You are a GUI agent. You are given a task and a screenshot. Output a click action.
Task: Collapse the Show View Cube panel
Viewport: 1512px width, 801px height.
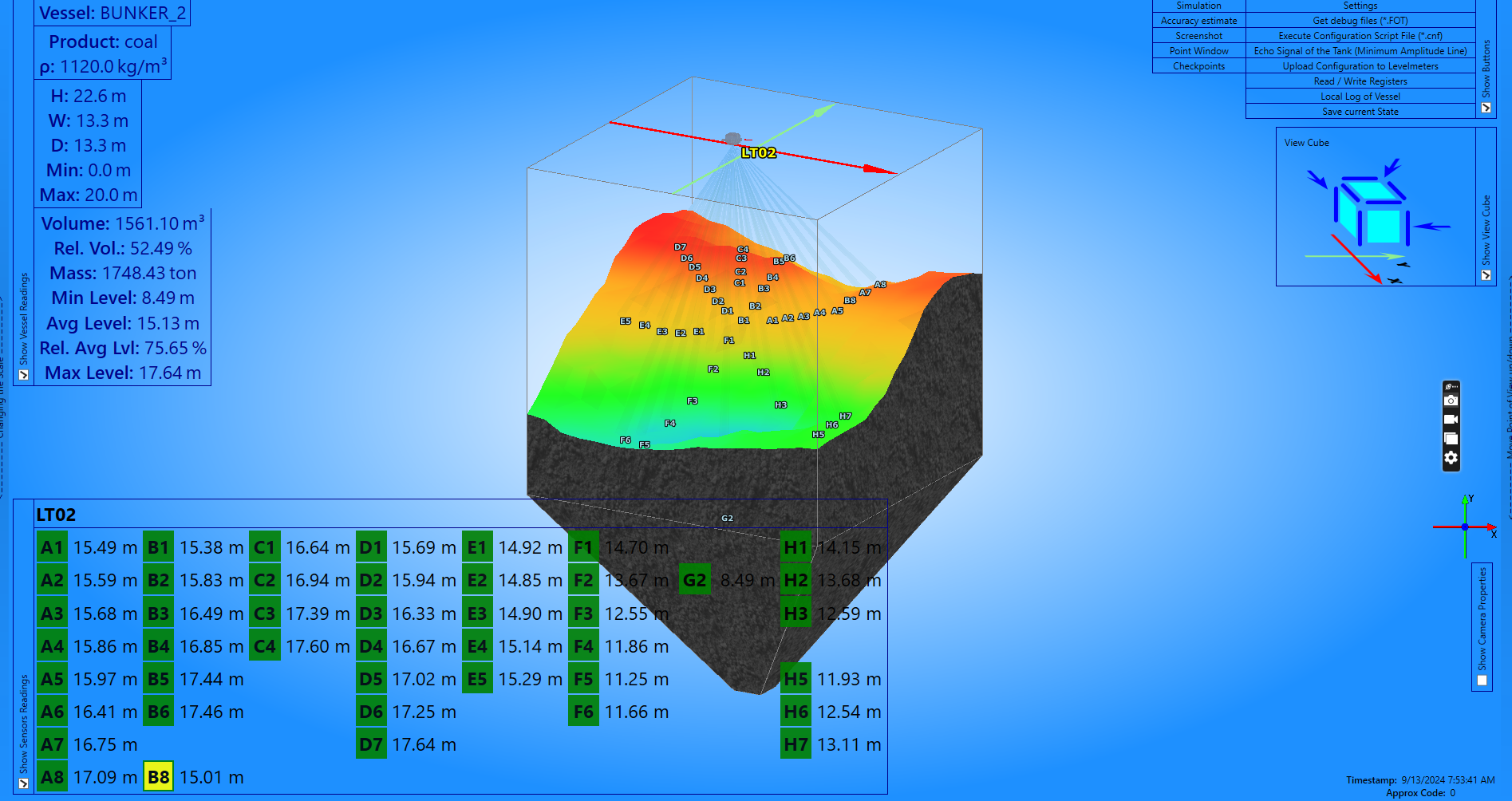1486,275
